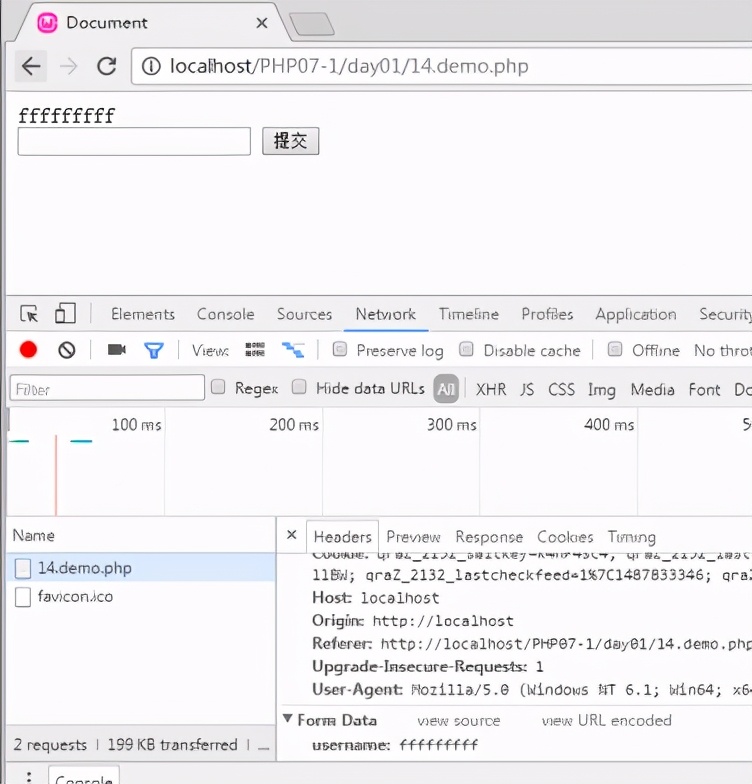Click the username form data value
Image resolution: width=752 pixels, height=784 pixels.
pyautogui.click(x=438, y=745)
